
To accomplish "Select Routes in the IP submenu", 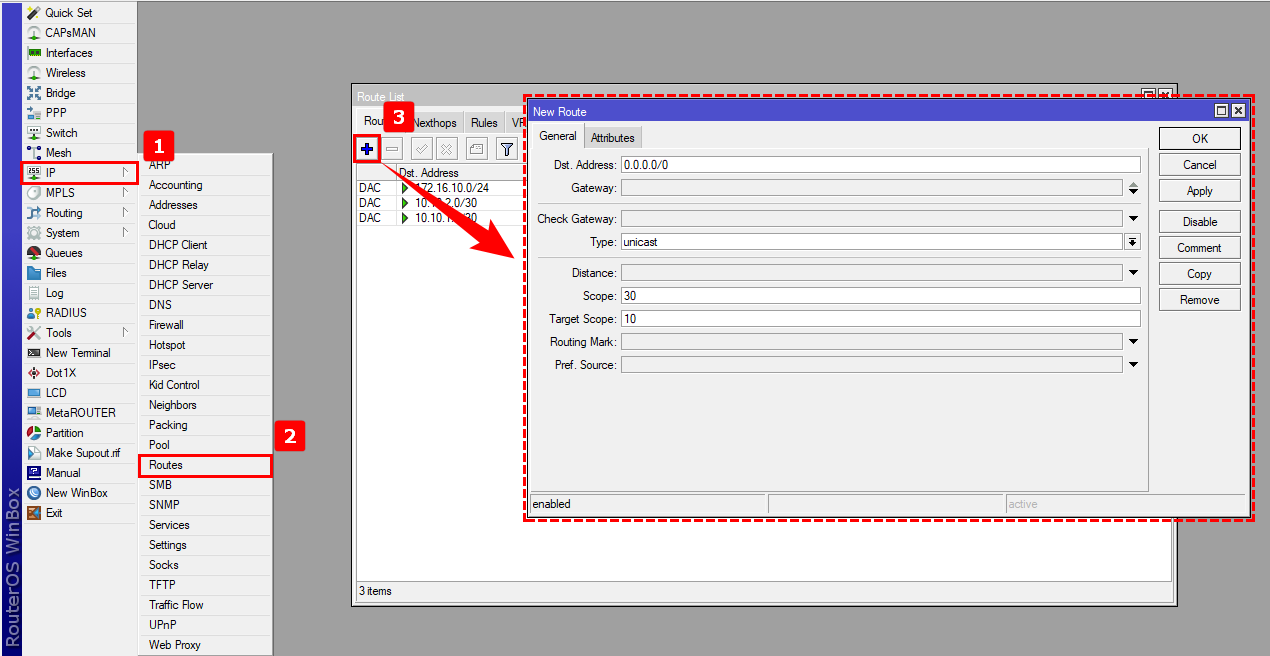I will coord(166,465).
